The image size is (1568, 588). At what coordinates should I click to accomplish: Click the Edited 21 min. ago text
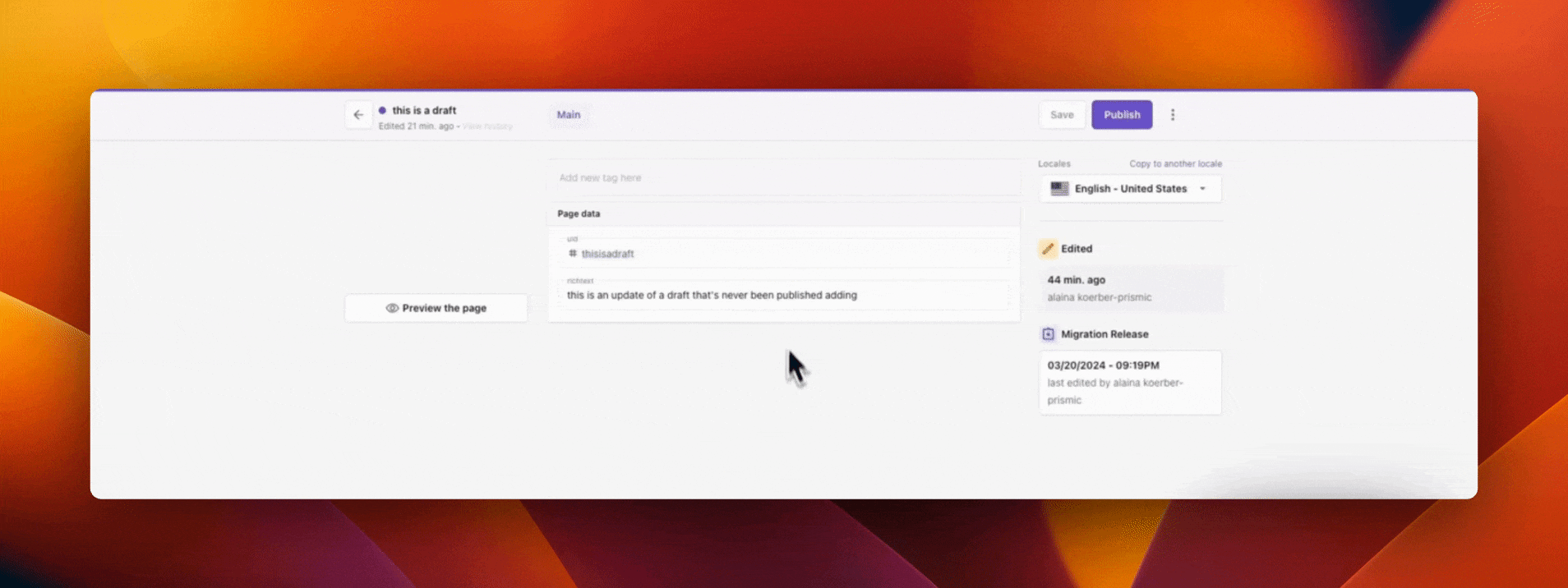[x=416, y=126]
